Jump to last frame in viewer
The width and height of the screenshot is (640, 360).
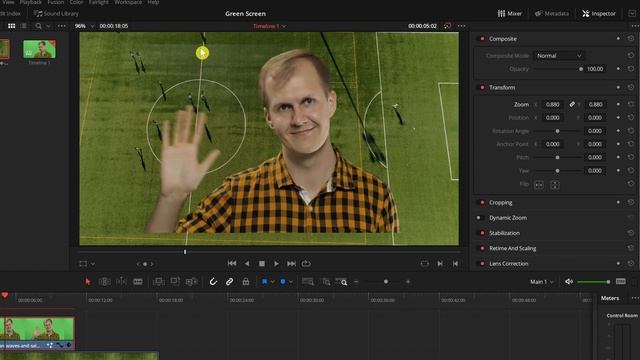[291, 264]
